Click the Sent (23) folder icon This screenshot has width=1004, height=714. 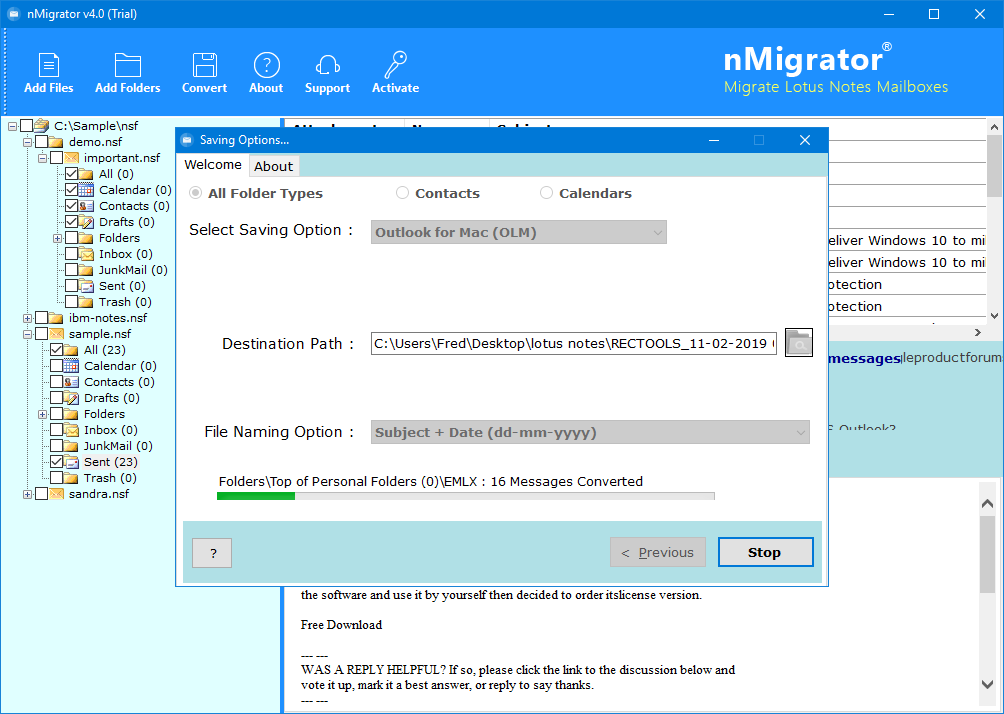click(x=72, y=462)
